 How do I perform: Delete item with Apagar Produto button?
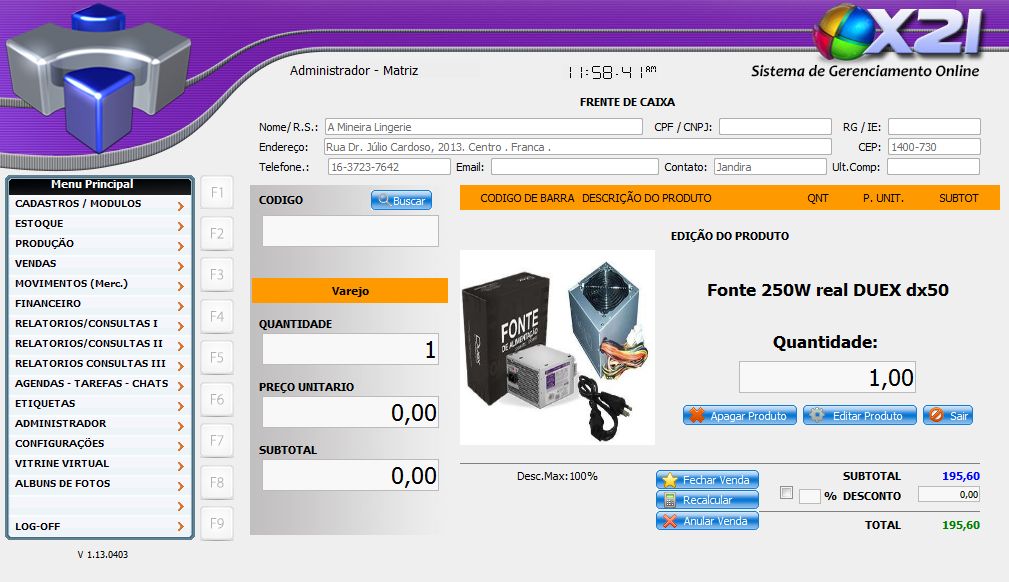(x=740, y=415)
